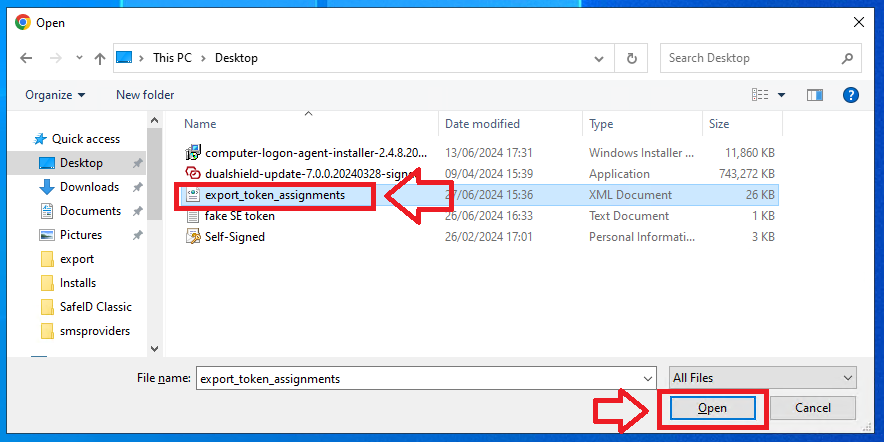Open the help question mark icon
The width and height of the screenshot is (884, 442).
coord(851,95)
